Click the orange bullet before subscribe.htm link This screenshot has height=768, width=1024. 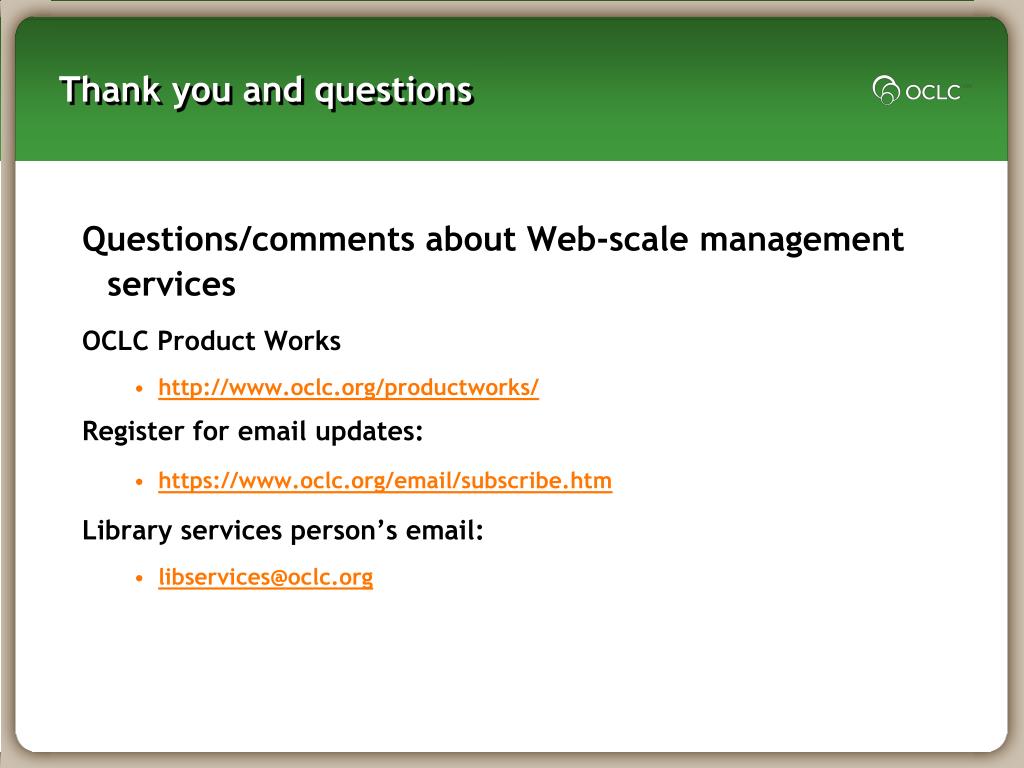(139, 482)
